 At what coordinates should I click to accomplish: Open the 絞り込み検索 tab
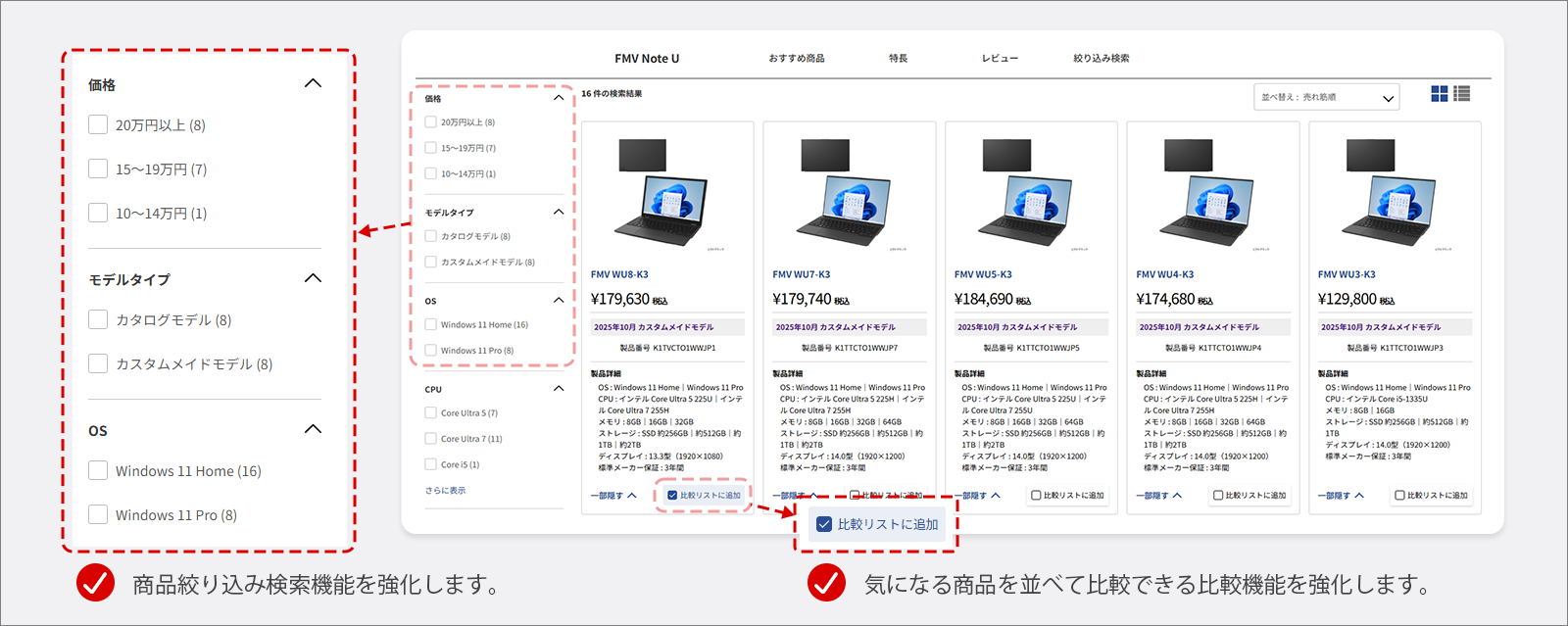pyautogui.click(x=1101, y=59)
